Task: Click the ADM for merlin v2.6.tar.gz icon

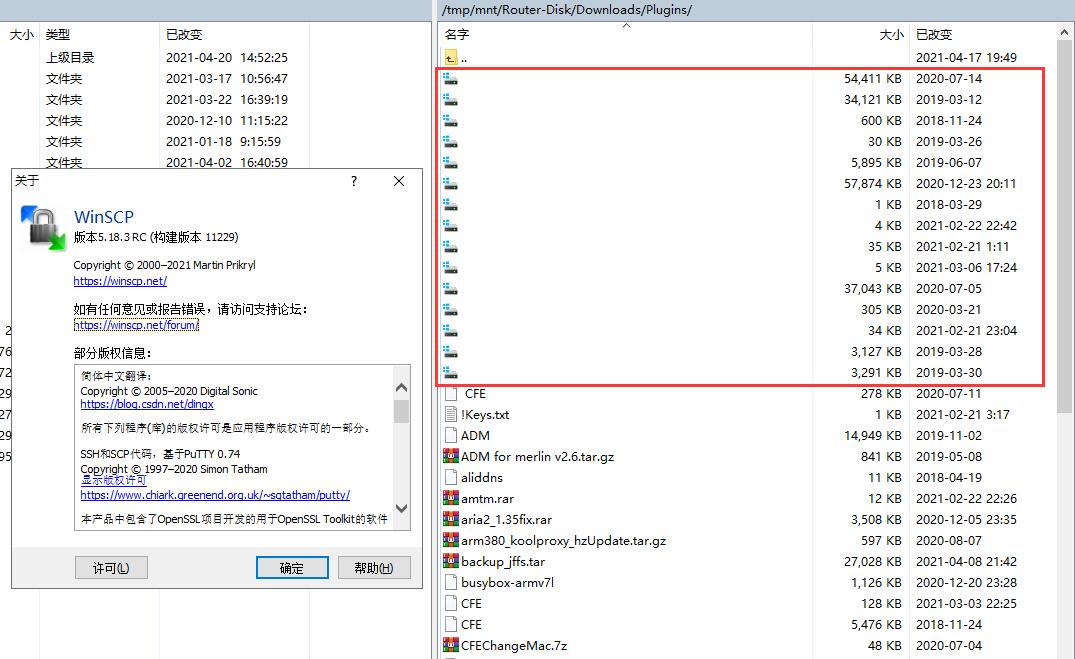Action: 451,457
